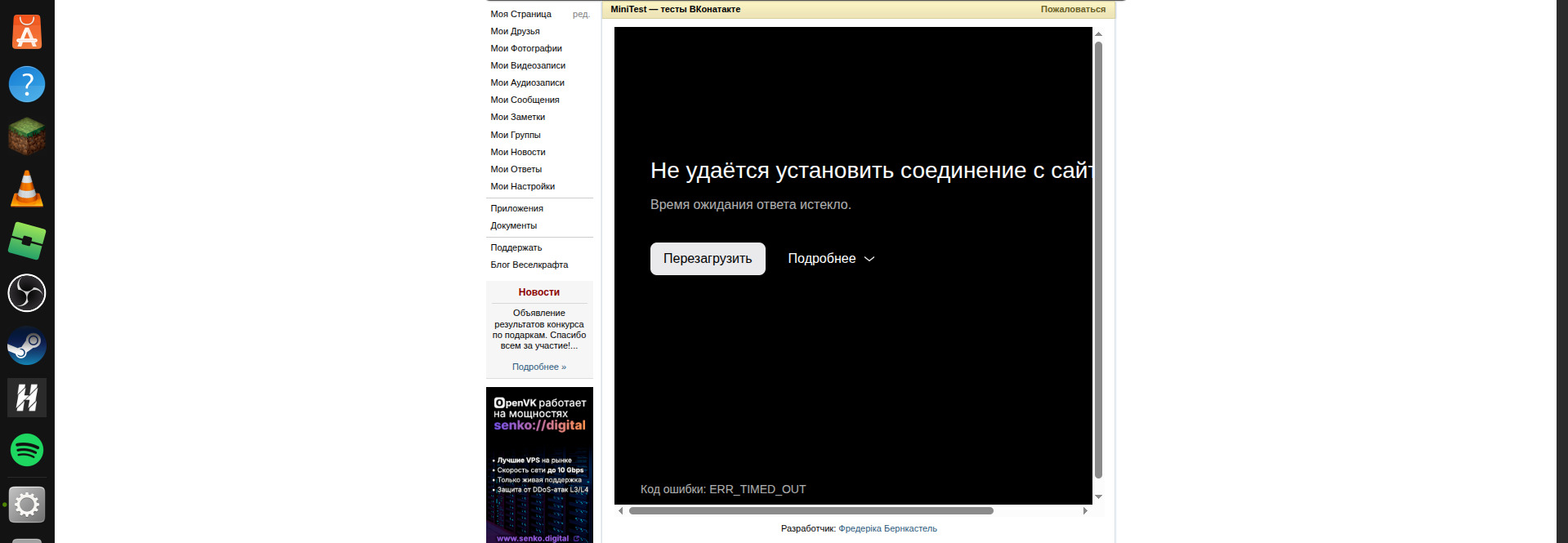
Task: Expand Подробнее details dropdown
Action: (x=831, y=259)
